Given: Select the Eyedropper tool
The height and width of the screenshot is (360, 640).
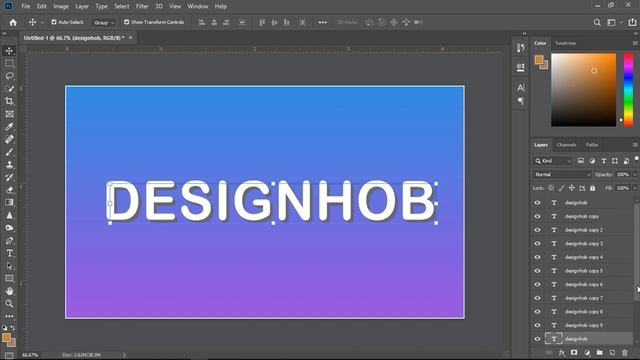Looking at the screenshot, I should (9, 127).
